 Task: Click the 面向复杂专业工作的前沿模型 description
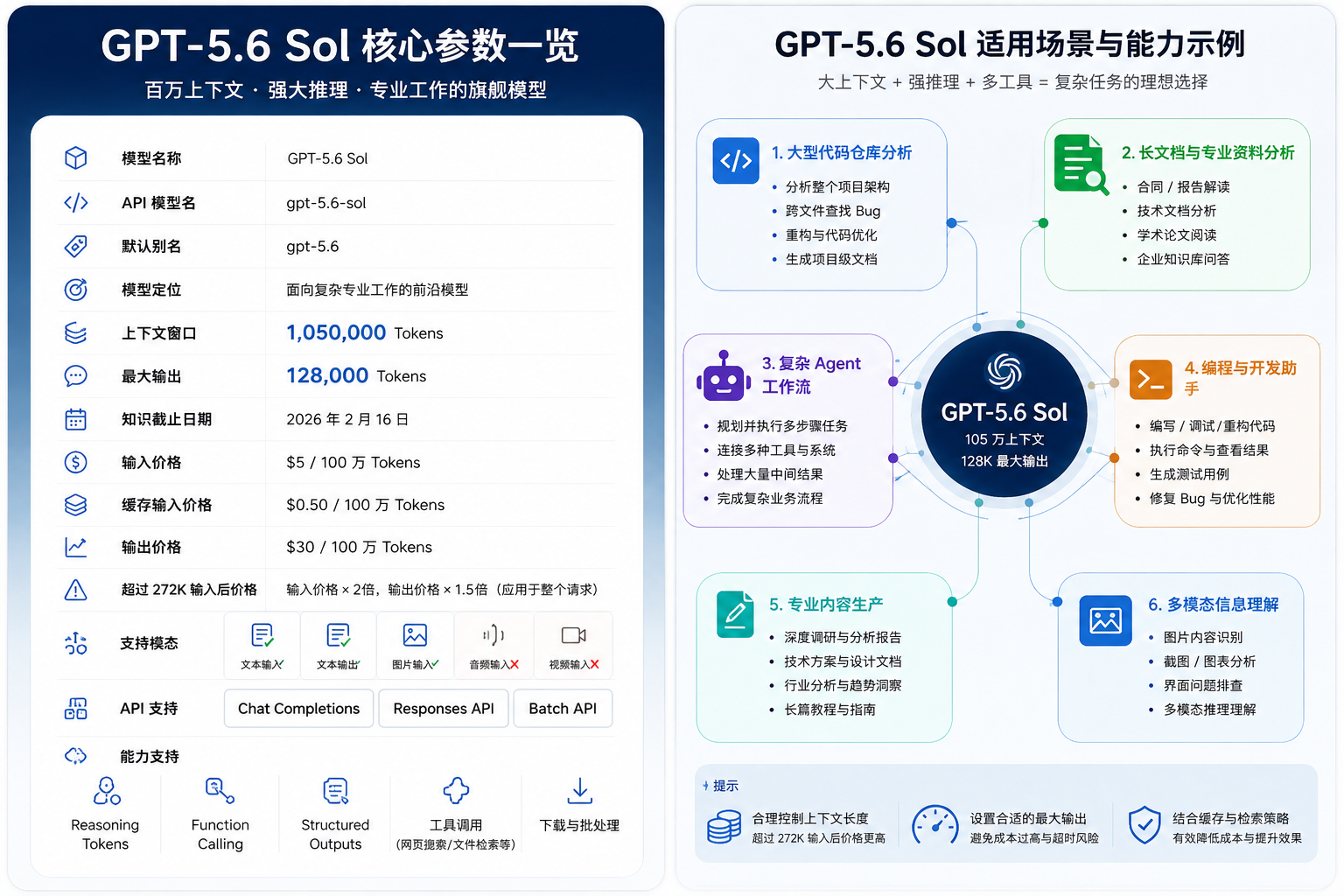(377, 290)
